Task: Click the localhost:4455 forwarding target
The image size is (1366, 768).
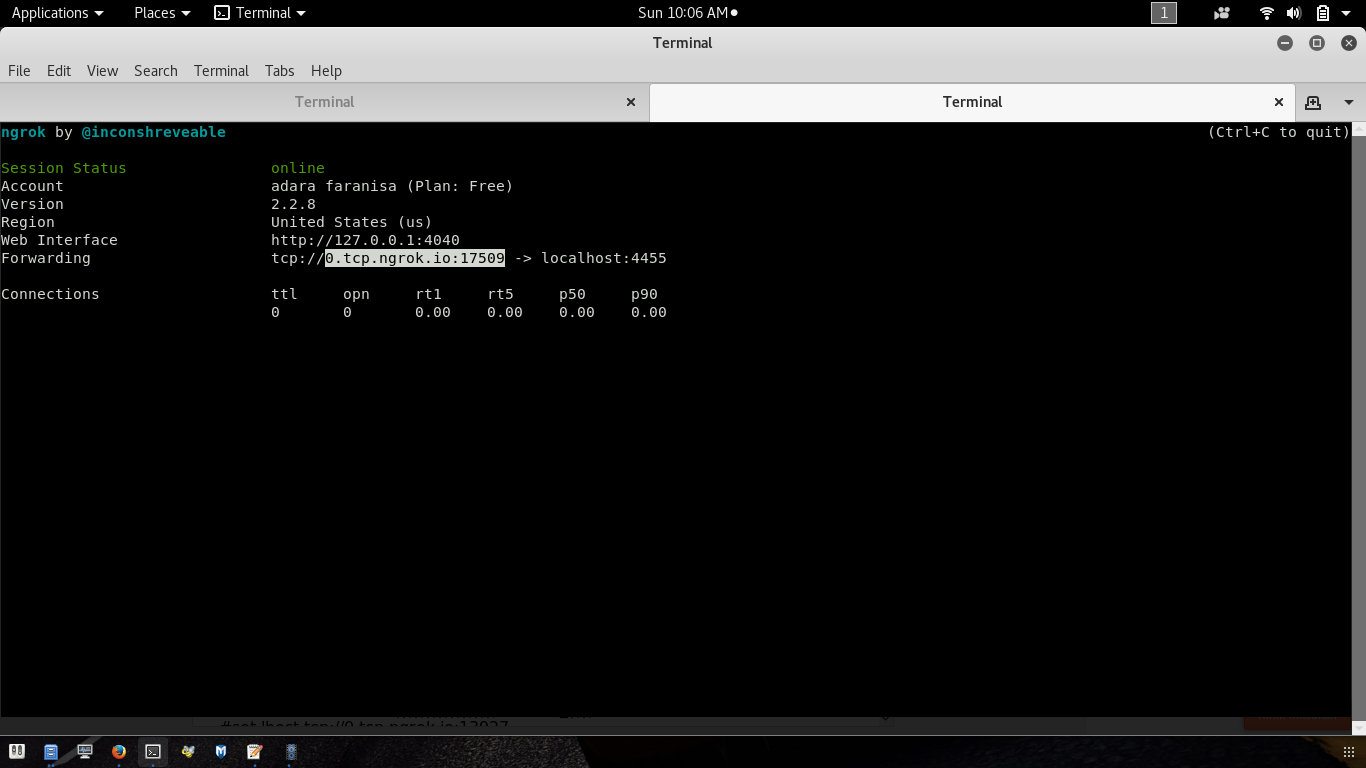Action: click(x=604, y=258)
